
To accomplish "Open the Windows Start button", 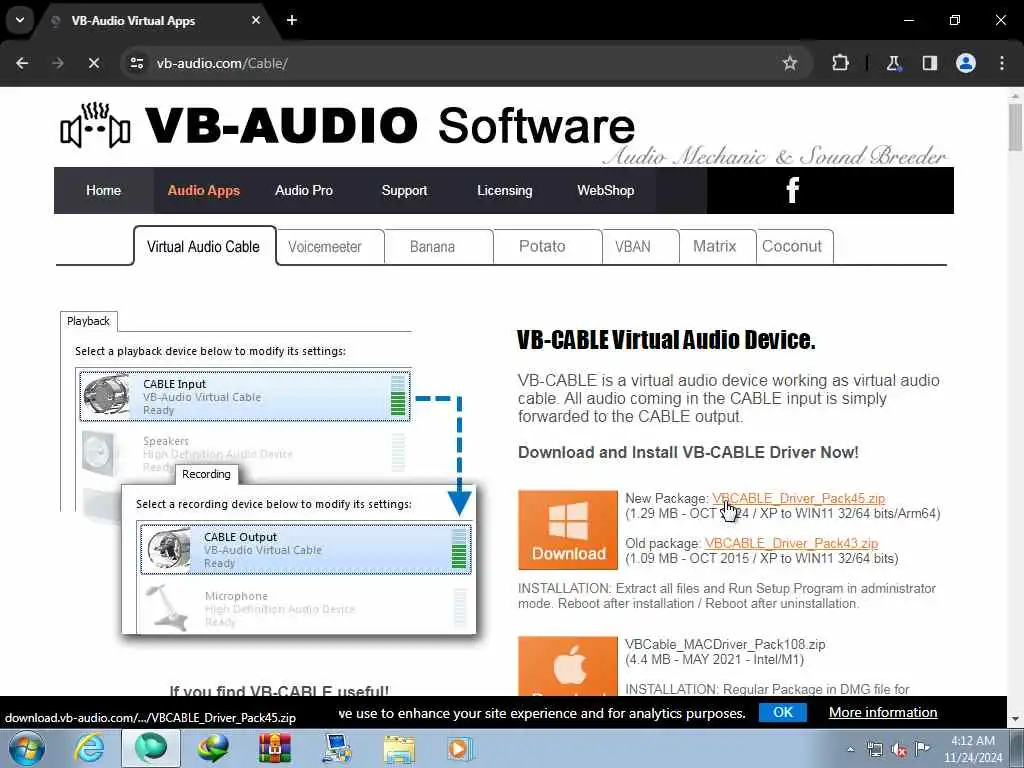I will click(x=25, y=748).
